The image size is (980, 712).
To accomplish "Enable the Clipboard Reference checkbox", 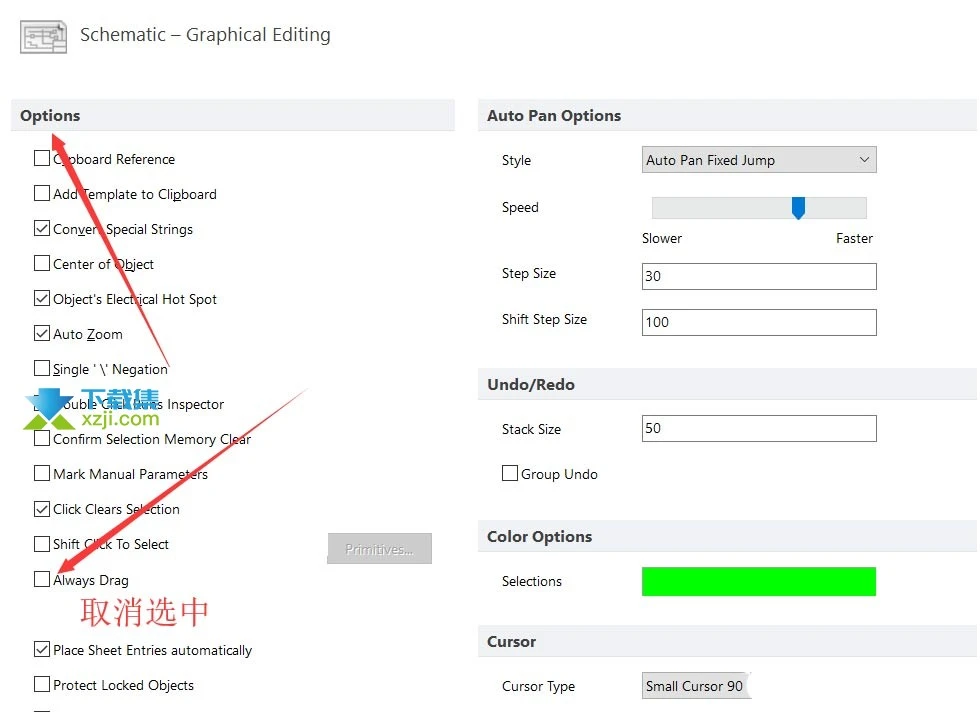I will click(42, 158).
